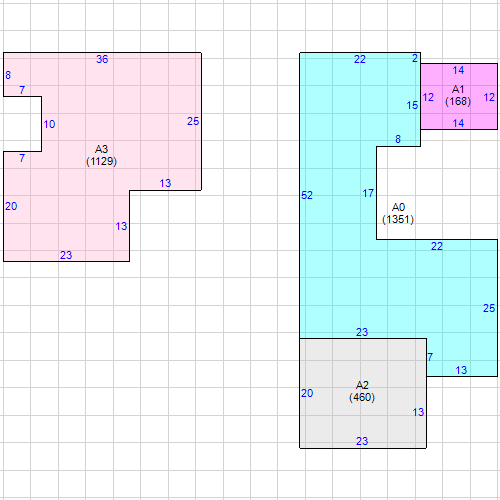Click the magenta A1 room shape
The image size is (500, 500).
[x=459, y=96]
